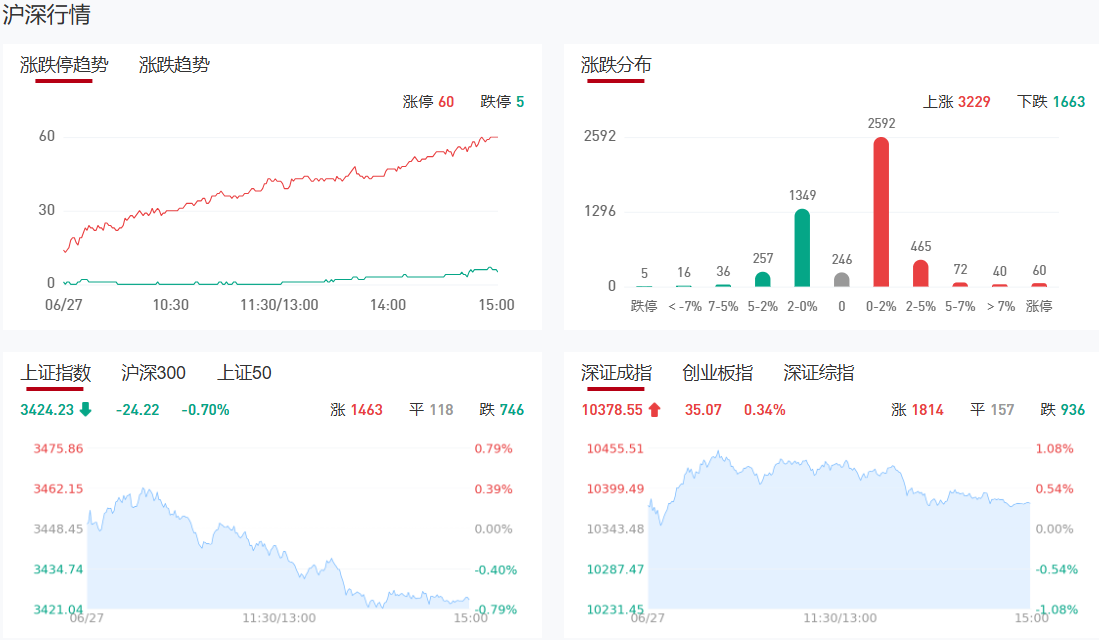
Task: Click the gray bar labeled 246
Action: point(842,280)
